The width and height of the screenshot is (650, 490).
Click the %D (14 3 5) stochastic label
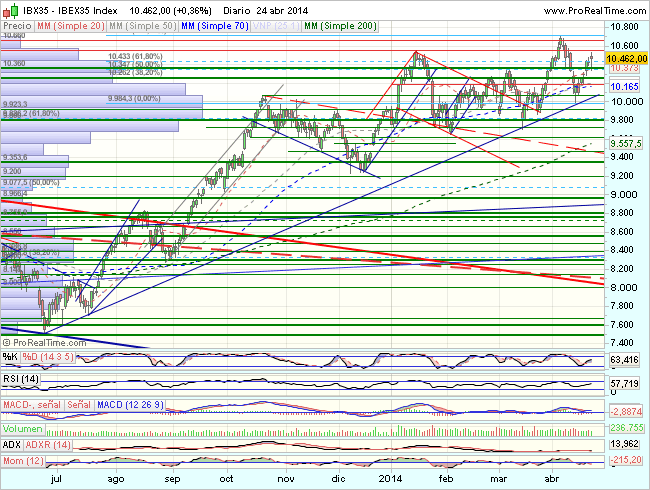click(x=45, y=357)
